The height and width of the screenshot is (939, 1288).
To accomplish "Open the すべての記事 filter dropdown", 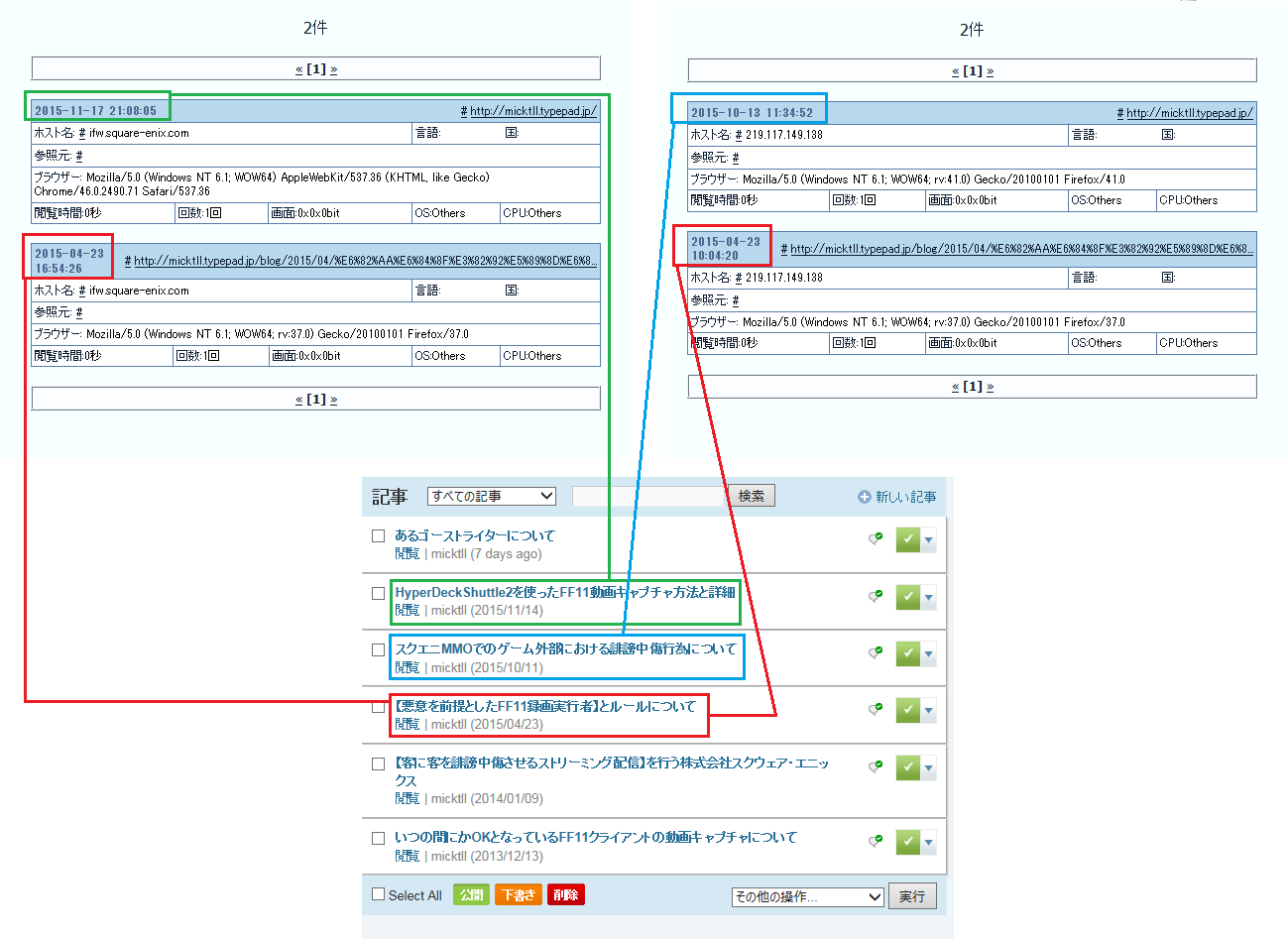I will 491,496.
